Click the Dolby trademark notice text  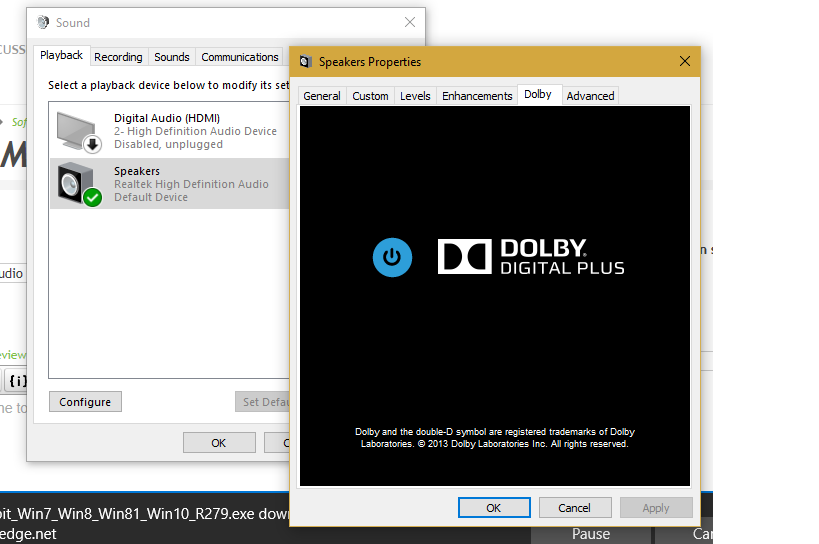tap(495, 437)
